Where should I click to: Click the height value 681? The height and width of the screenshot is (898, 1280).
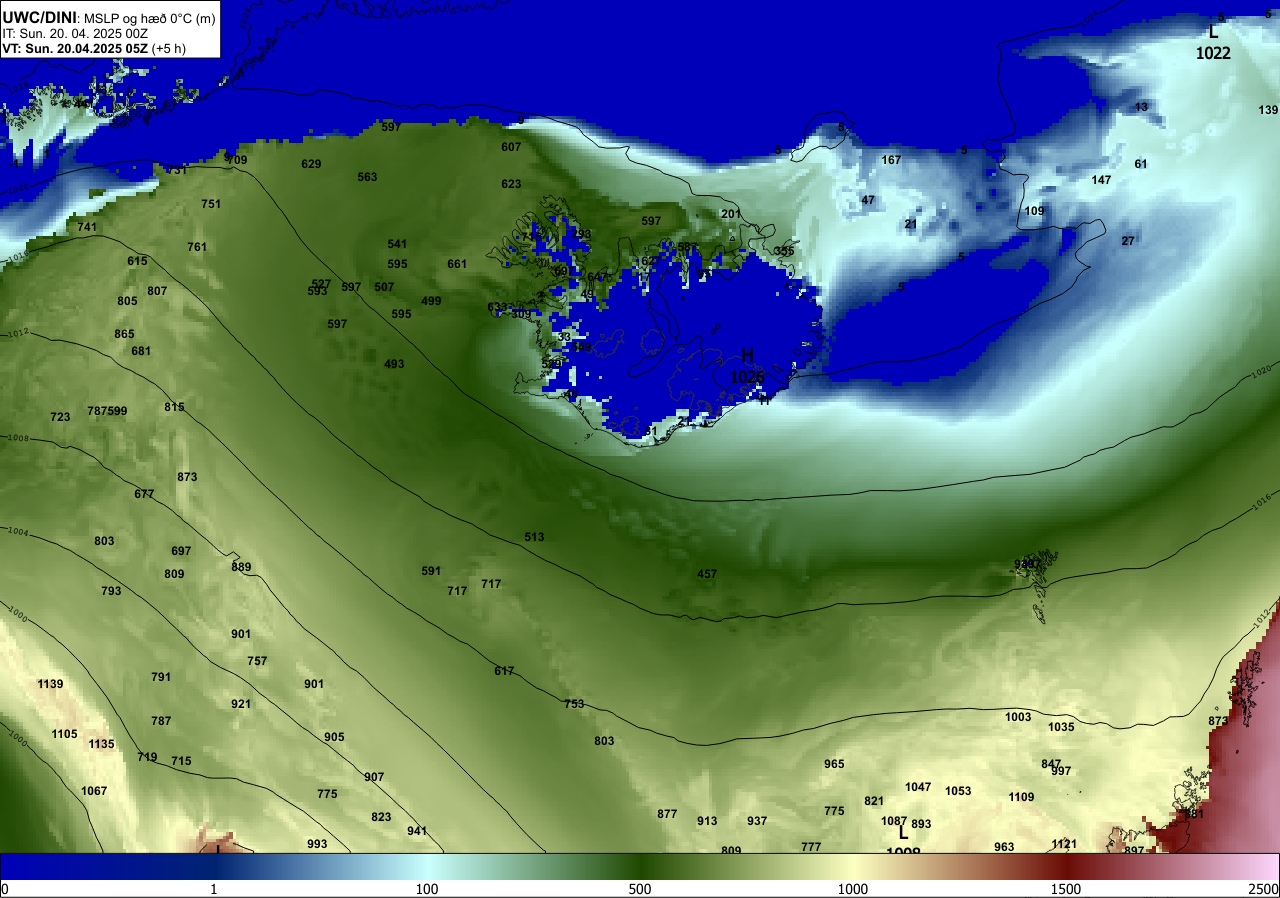[x=141, y=351]
